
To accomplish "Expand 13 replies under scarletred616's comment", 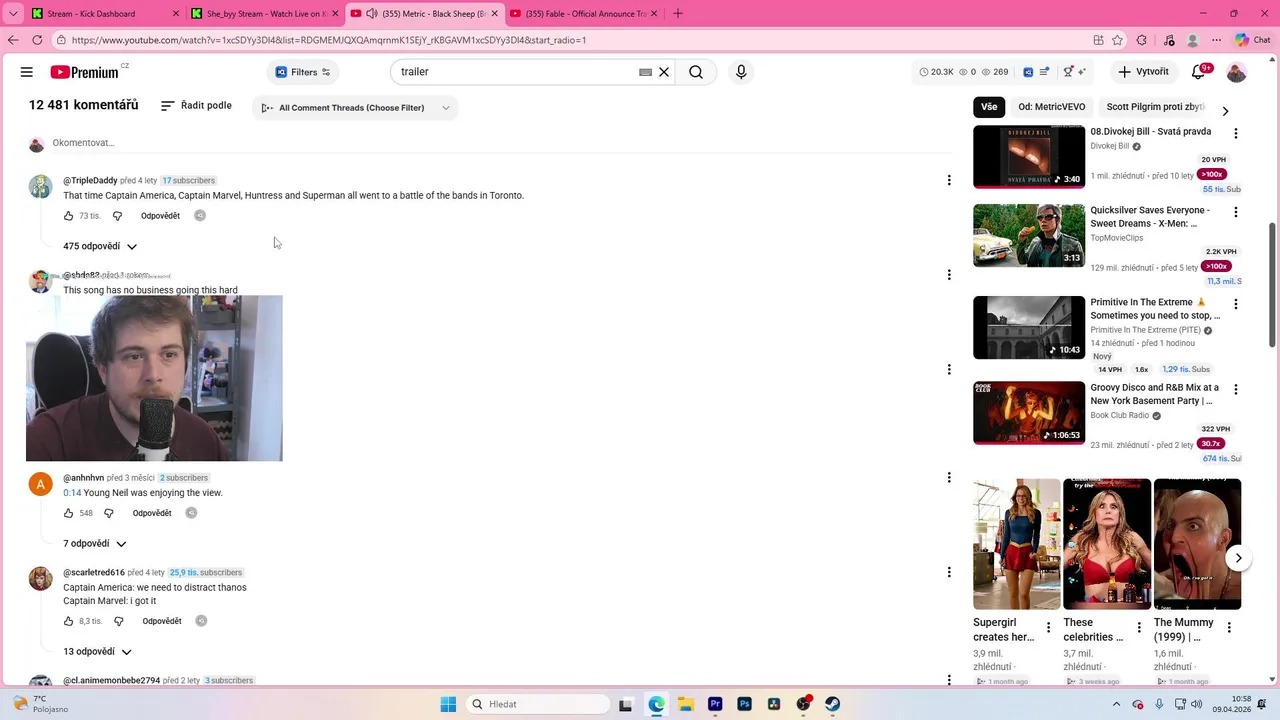I will 97,651.
